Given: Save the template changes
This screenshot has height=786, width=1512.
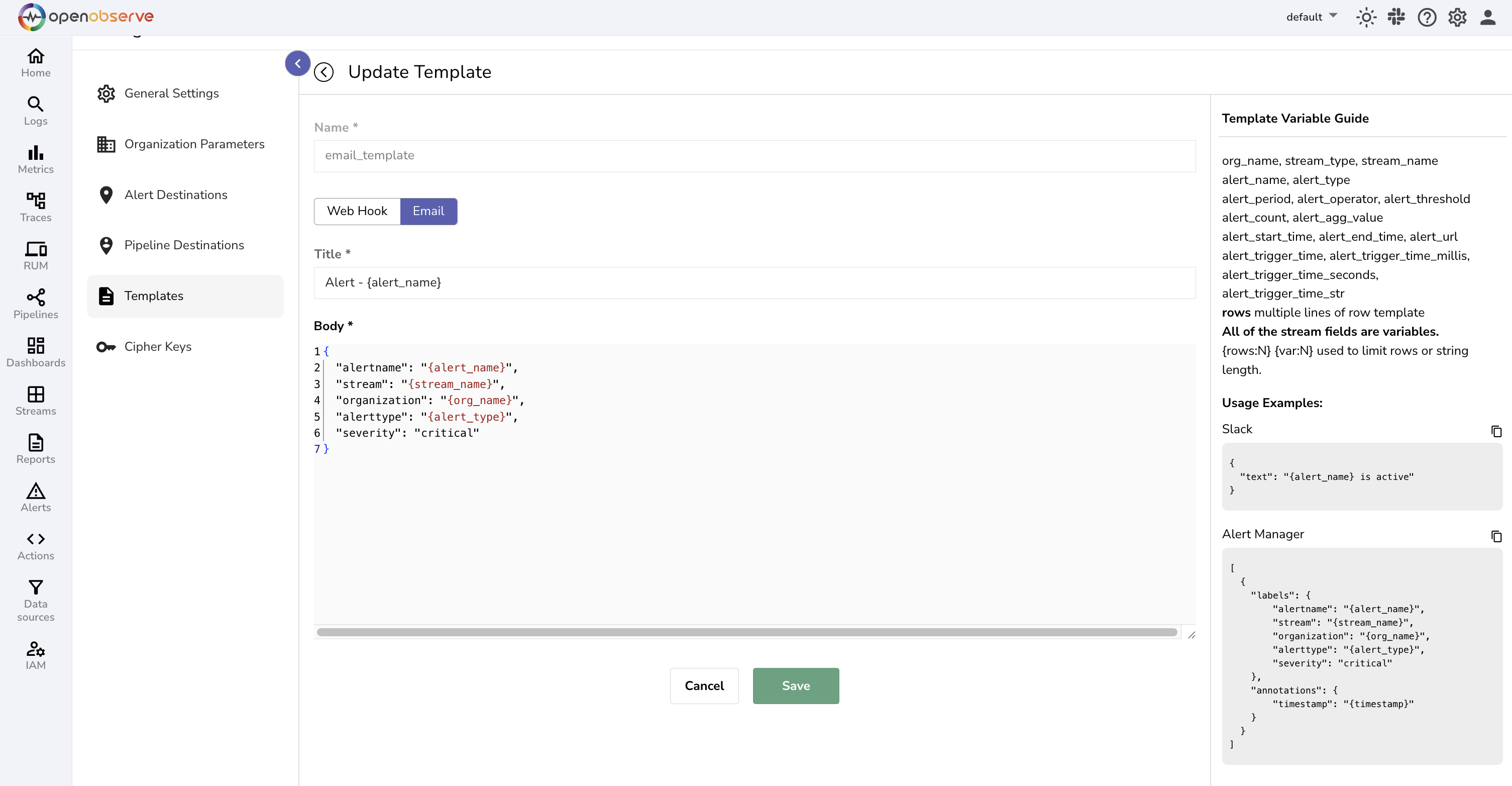Looking at the screenshot, I should point(795,685).
